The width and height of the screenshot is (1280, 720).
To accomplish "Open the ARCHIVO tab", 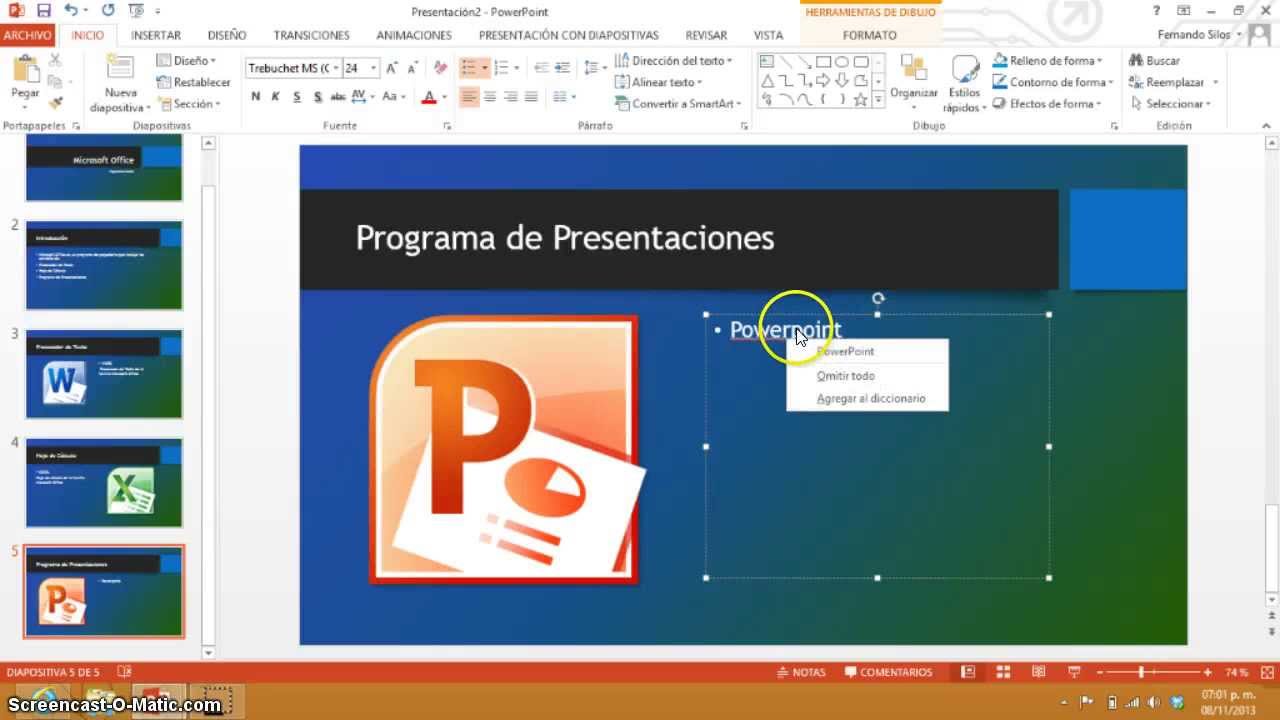I will click(27, 35).
